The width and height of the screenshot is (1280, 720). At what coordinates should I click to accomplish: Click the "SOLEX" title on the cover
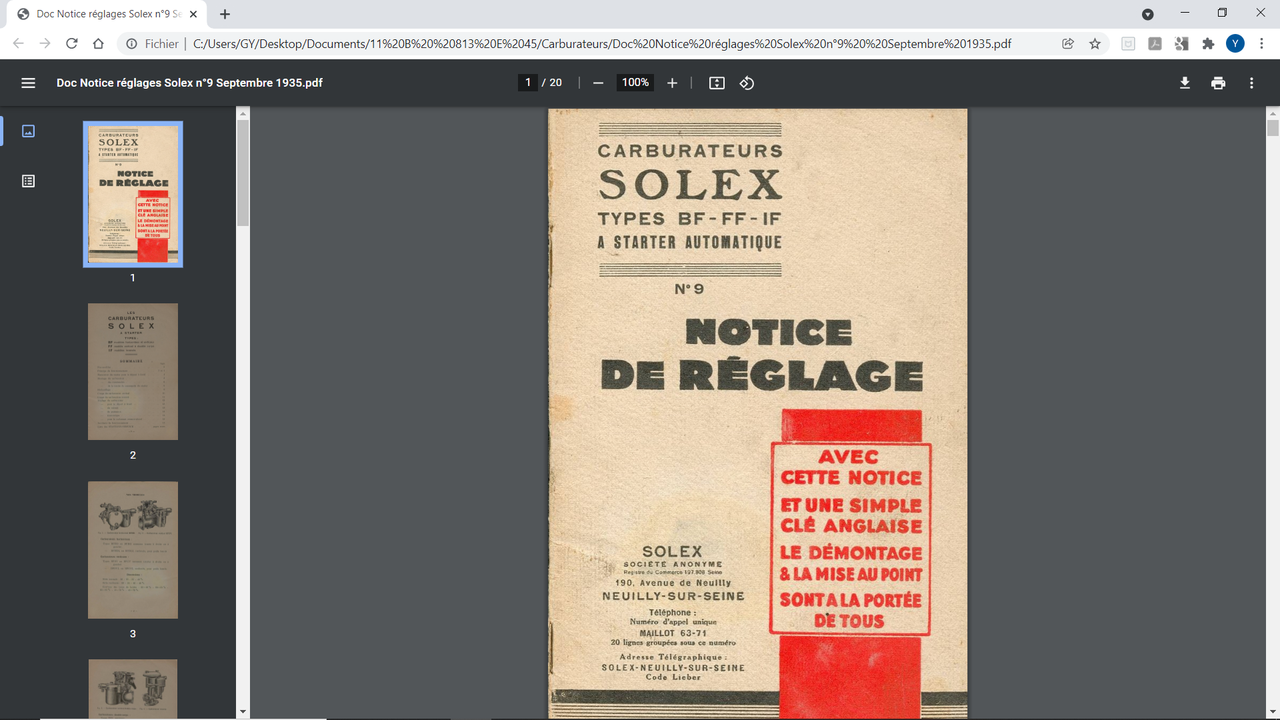[x=690, y=185]
